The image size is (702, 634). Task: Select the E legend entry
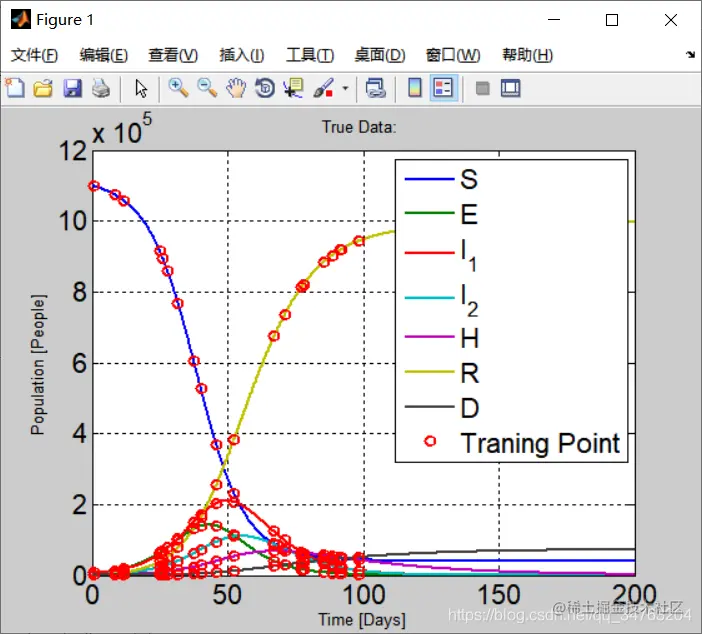(x=441, y=214)
